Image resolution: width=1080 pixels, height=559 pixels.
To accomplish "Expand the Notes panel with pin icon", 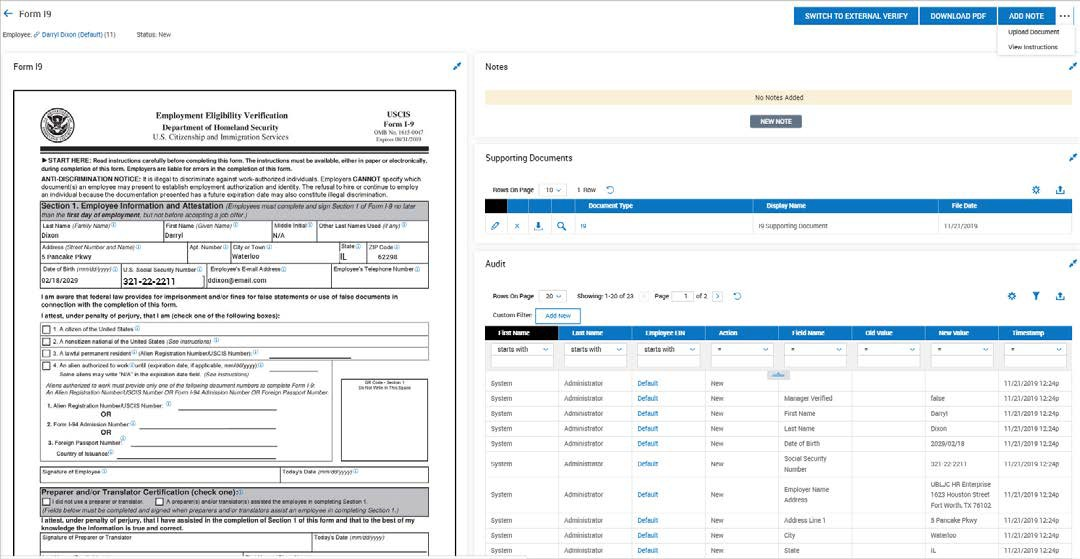I will 1072,67.
